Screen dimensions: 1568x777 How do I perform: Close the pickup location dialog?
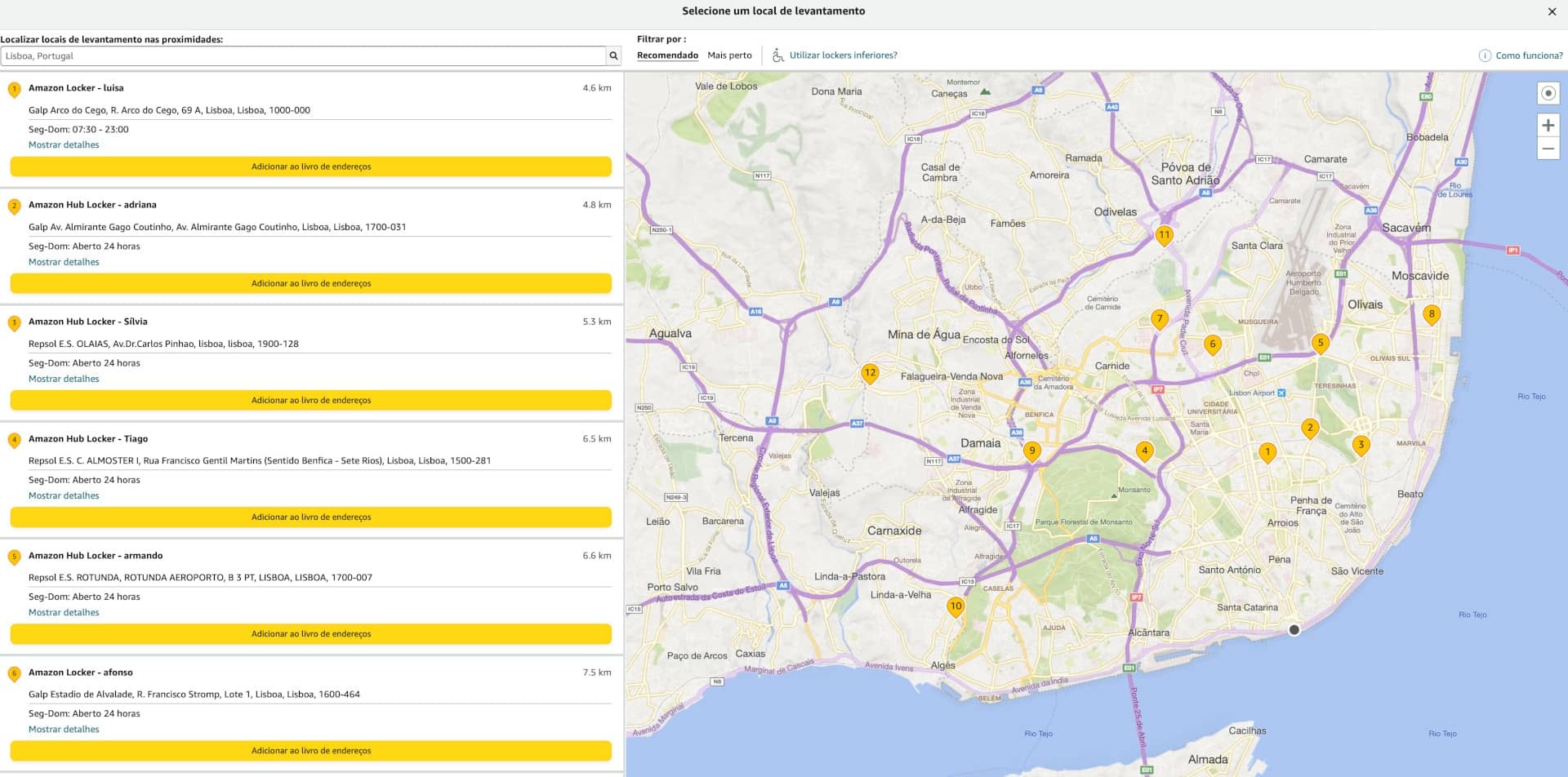pos(1552,11)
